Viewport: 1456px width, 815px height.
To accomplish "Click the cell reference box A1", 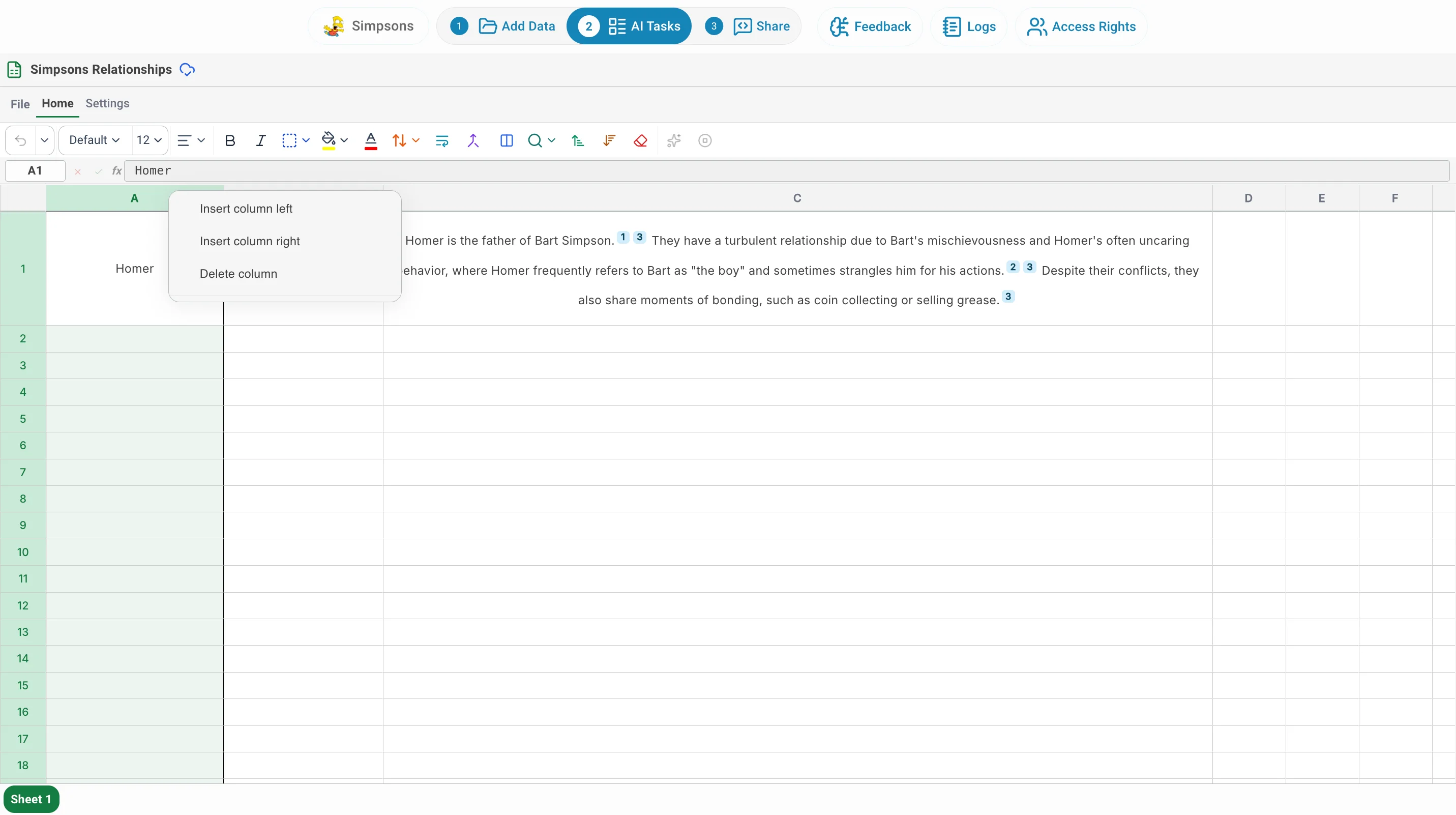I will pos(35,171).
